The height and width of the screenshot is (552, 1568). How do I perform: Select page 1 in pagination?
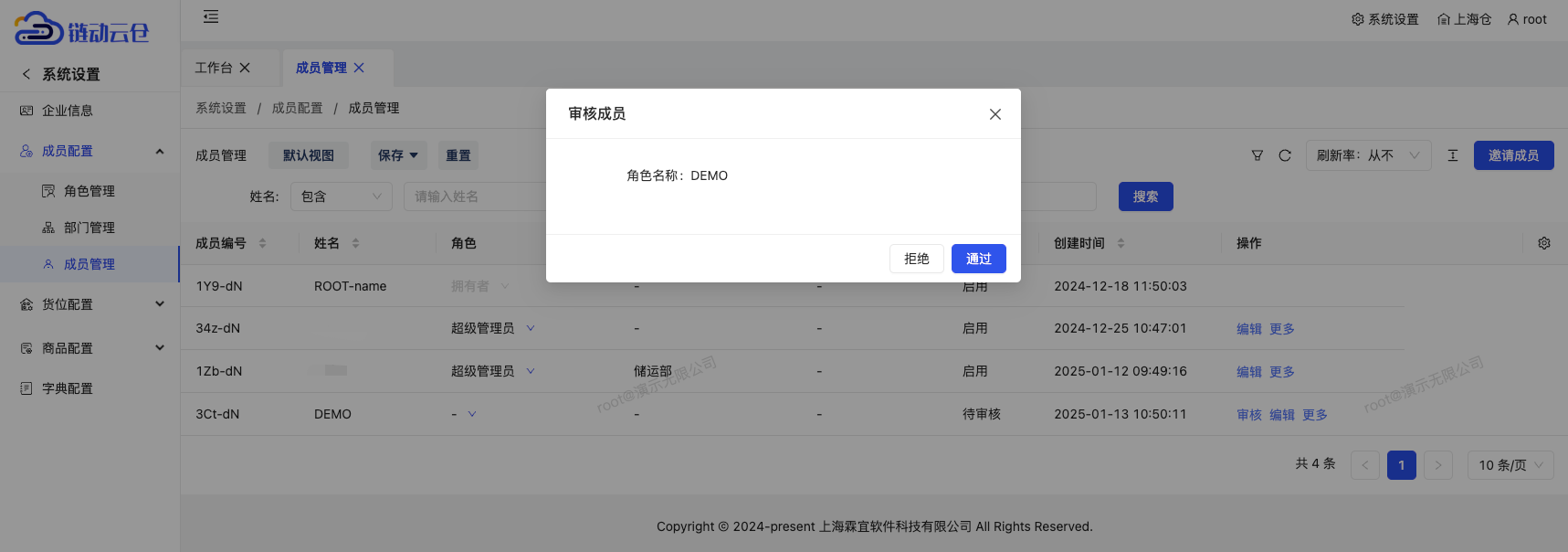click(1402, 465)
